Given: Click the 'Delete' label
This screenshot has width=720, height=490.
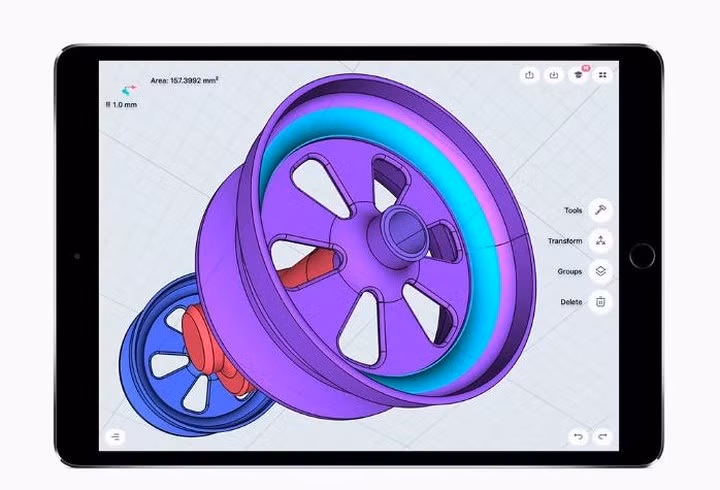Looking at the screenshot, I should click(571, 302).
